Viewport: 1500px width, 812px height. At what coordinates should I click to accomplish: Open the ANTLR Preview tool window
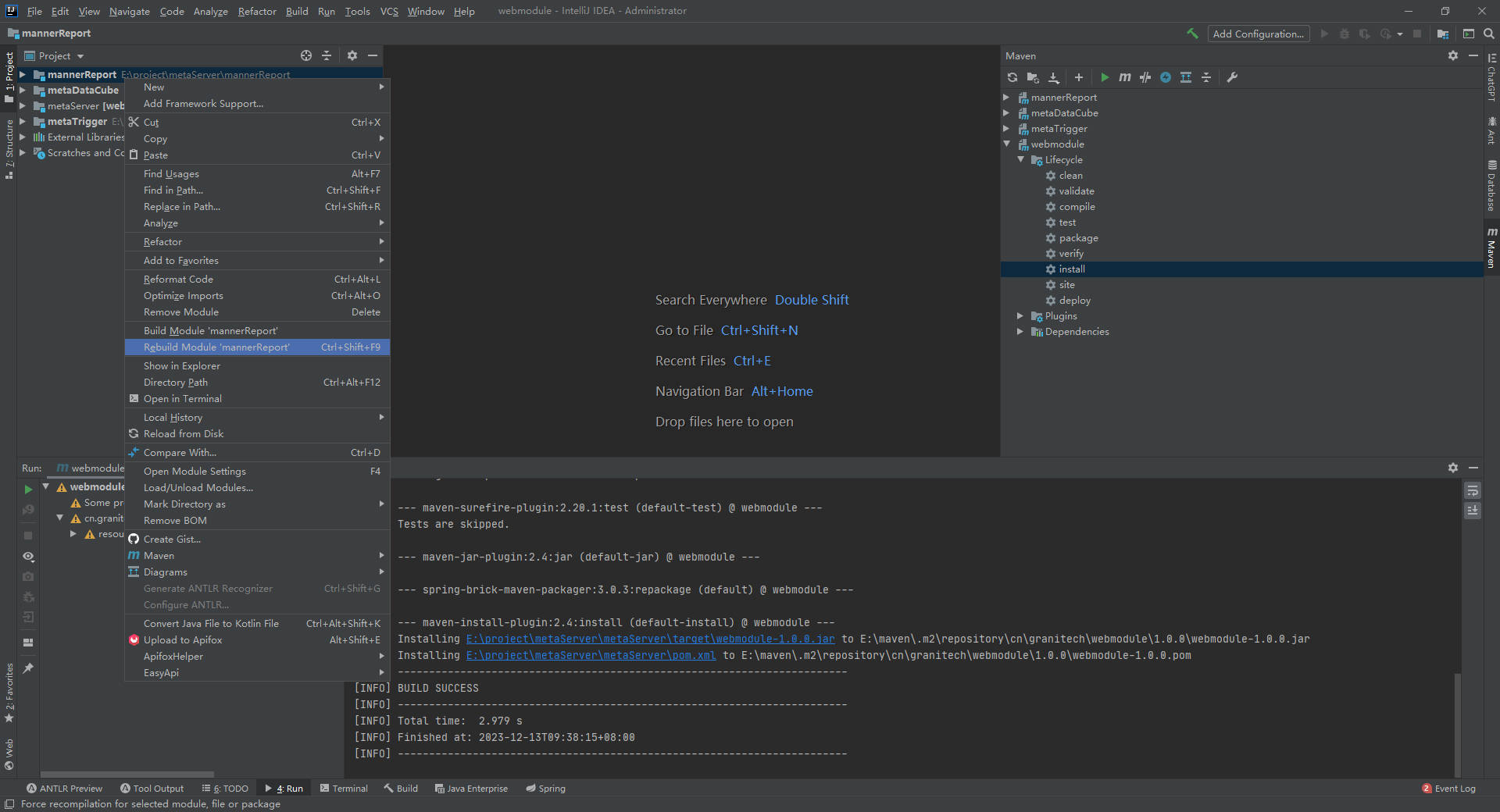64,789
